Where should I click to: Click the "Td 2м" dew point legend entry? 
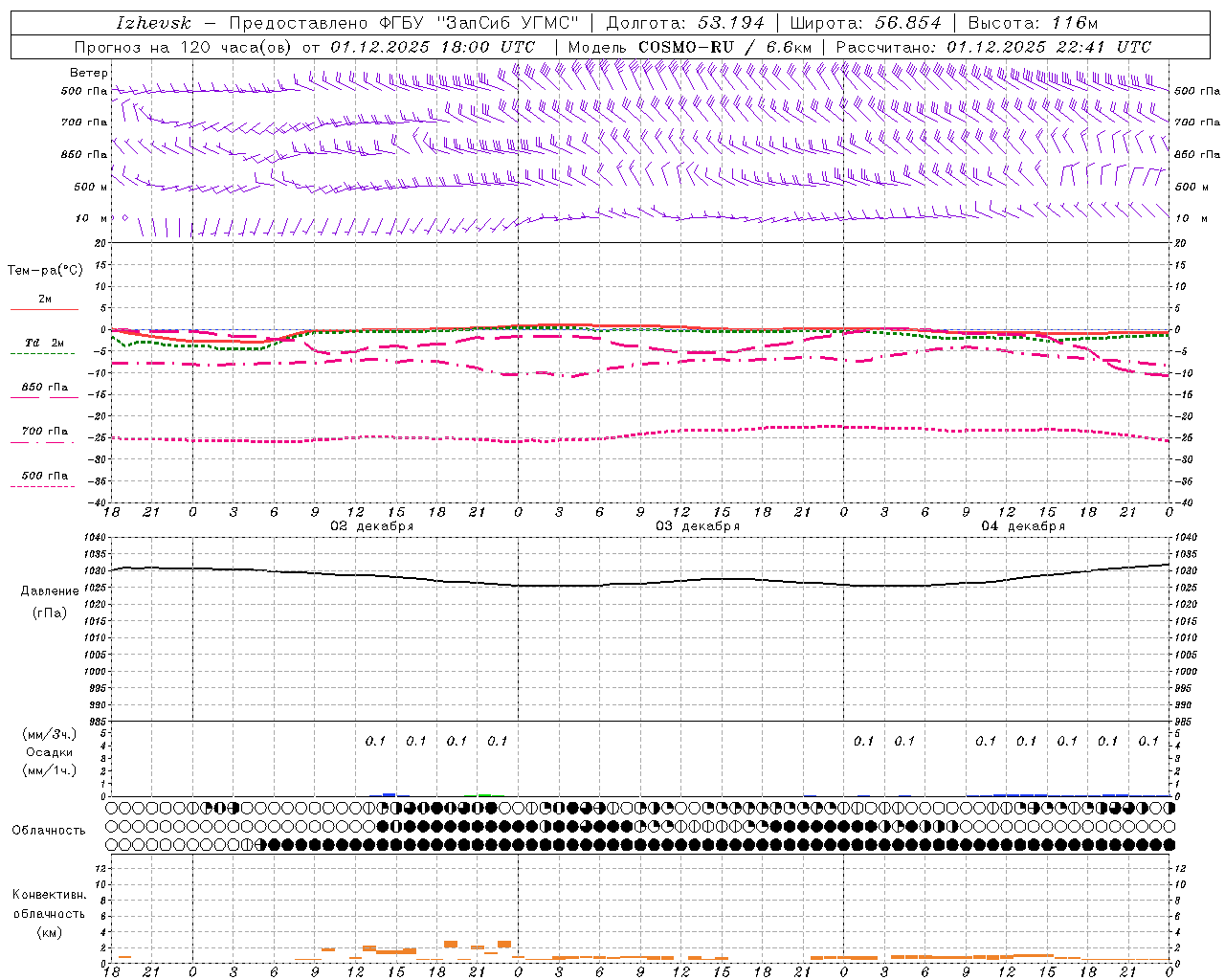point(44,343)
